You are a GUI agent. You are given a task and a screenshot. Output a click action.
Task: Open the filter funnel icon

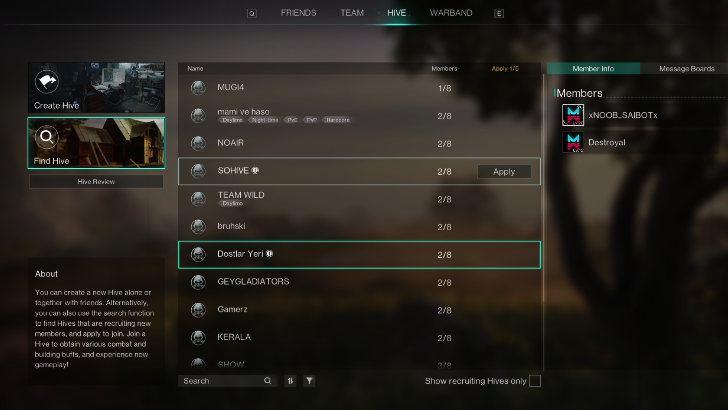click(x=309, y=381)
